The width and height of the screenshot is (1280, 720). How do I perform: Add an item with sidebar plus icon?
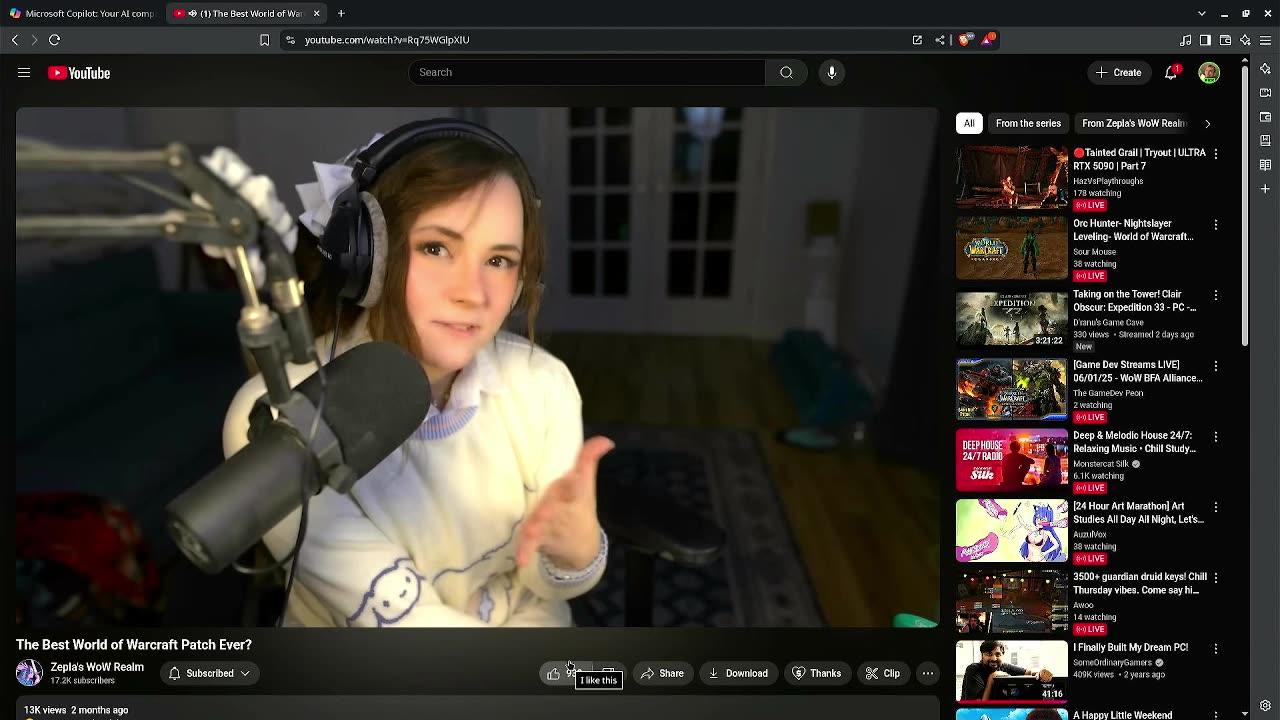(x=1265, y=189)
